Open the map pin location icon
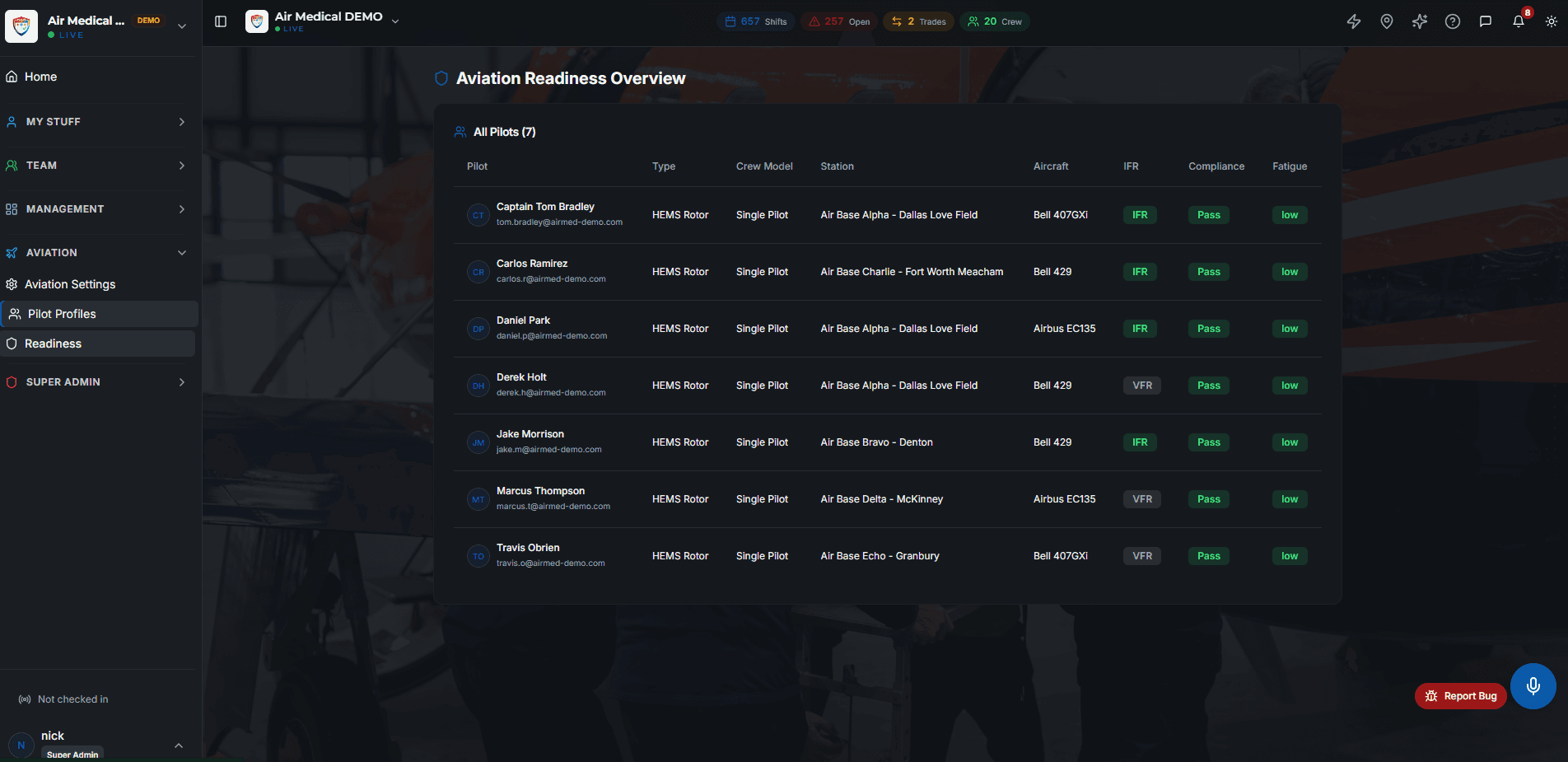This screenshot has width=1568, height=762. (x=1387, y=21)
